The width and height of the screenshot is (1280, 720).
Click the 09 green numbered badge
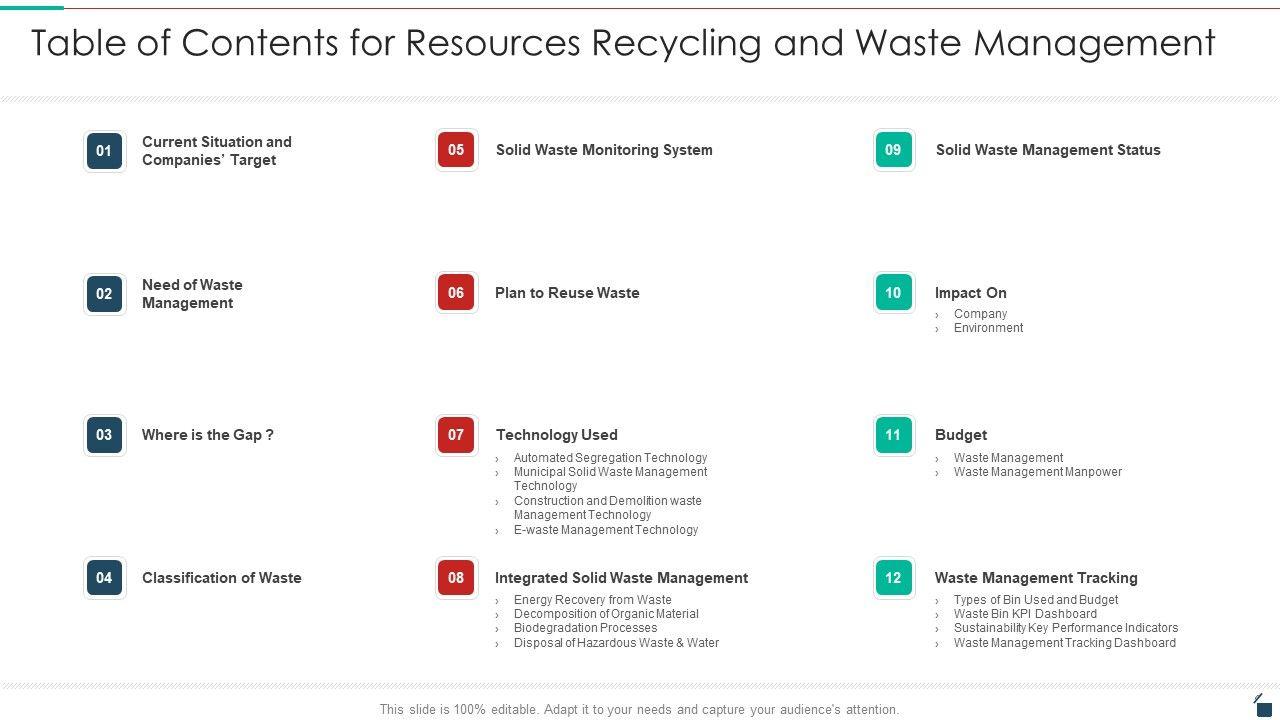click(893, 150)
